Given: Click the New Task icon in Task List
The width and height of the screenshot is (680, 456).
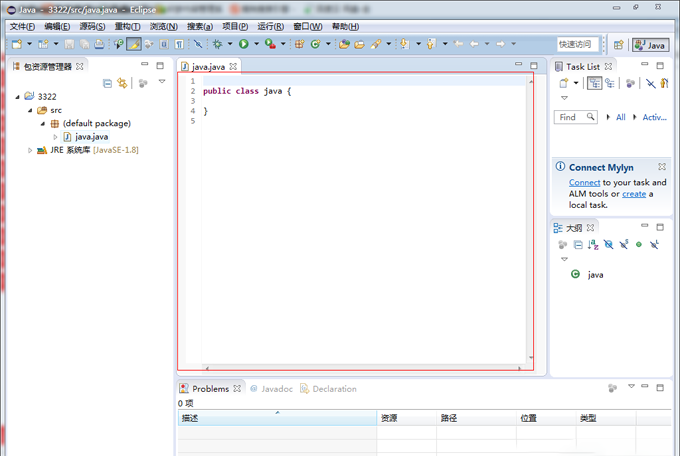Looking at the screenshot, I should 564,84.
